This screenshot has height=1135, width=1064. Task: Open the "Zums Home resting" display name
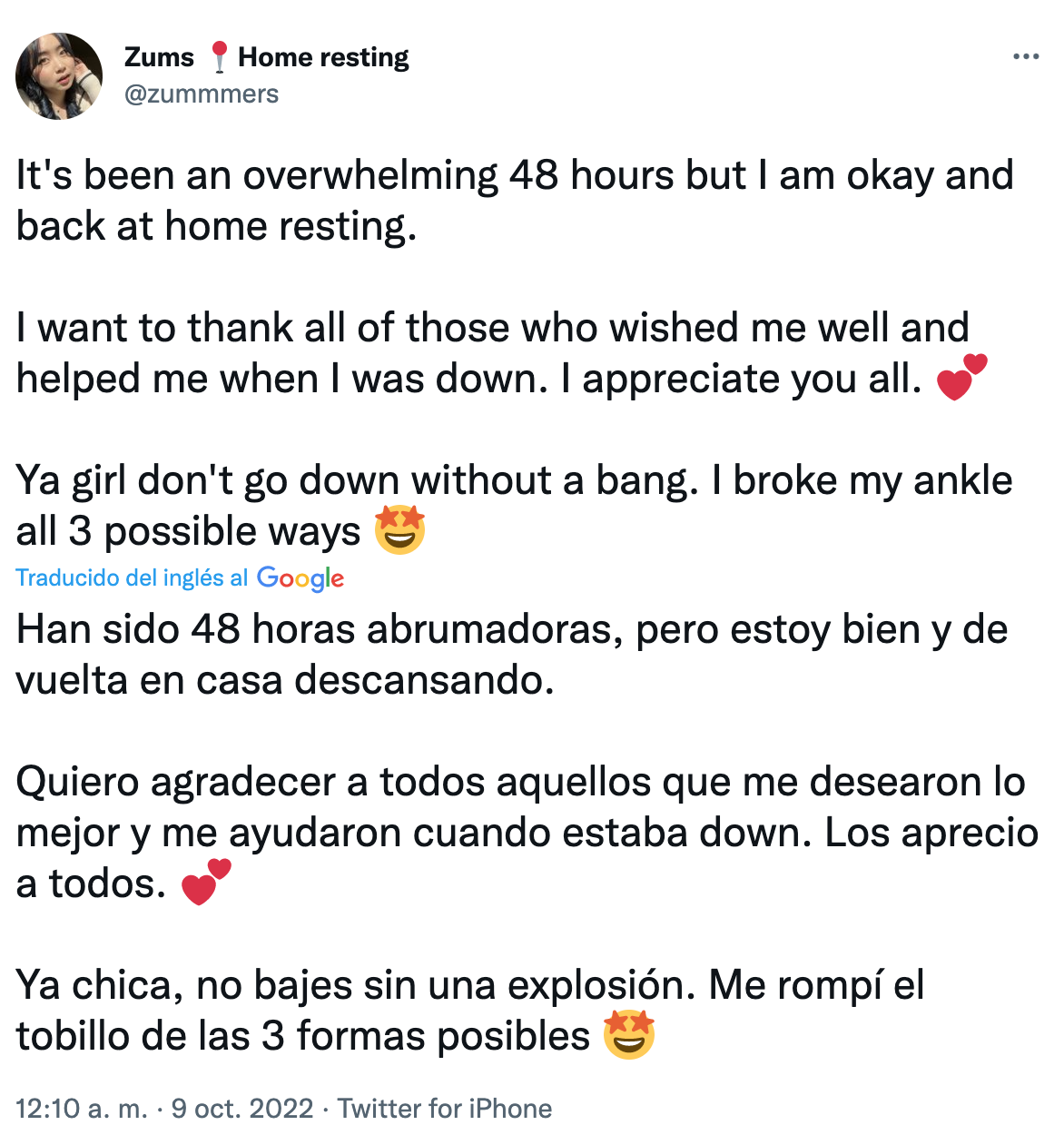tap(265, 57)
